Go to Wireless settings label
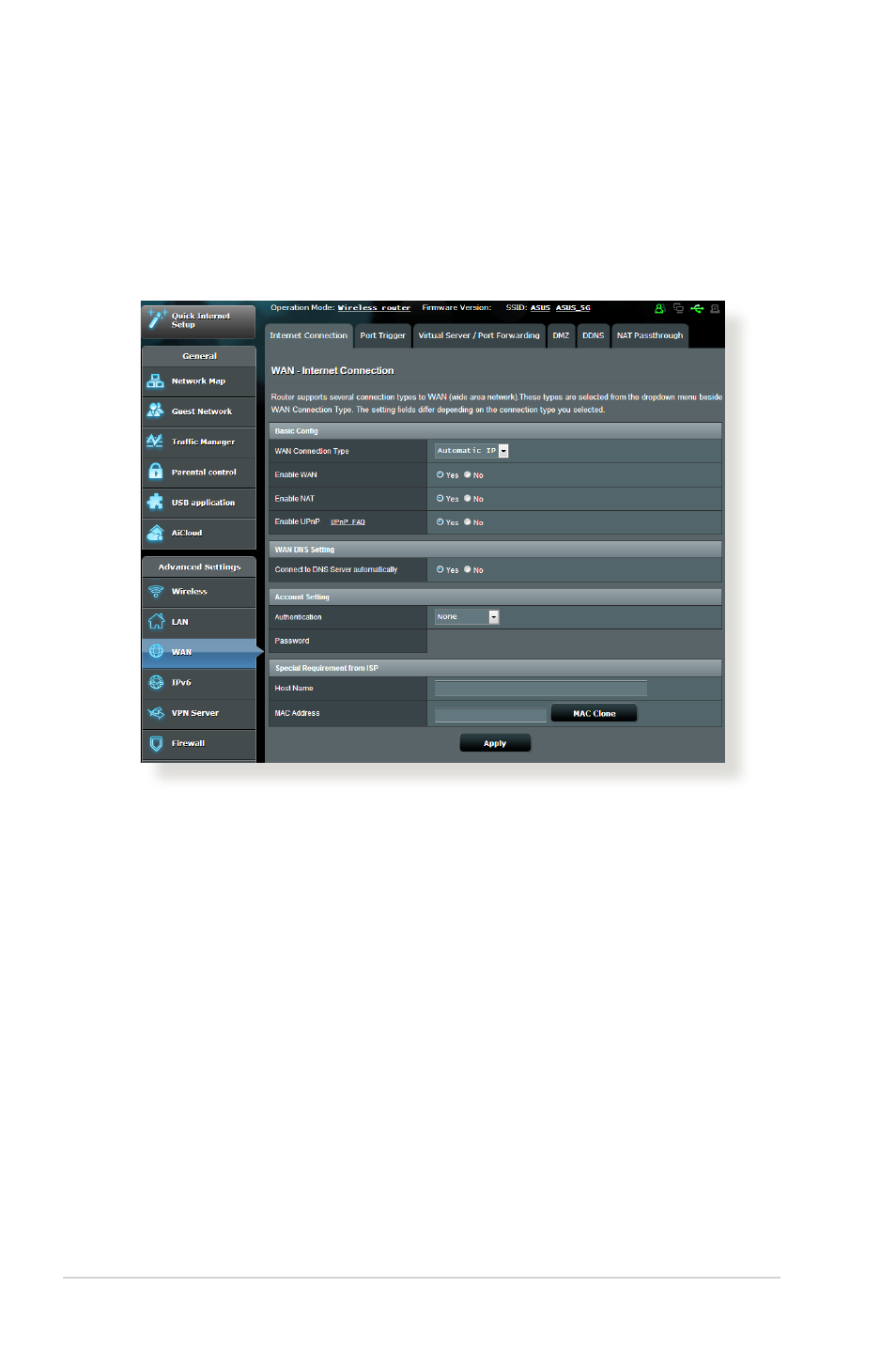This screenshot has width=896, height=1350. 190,592
